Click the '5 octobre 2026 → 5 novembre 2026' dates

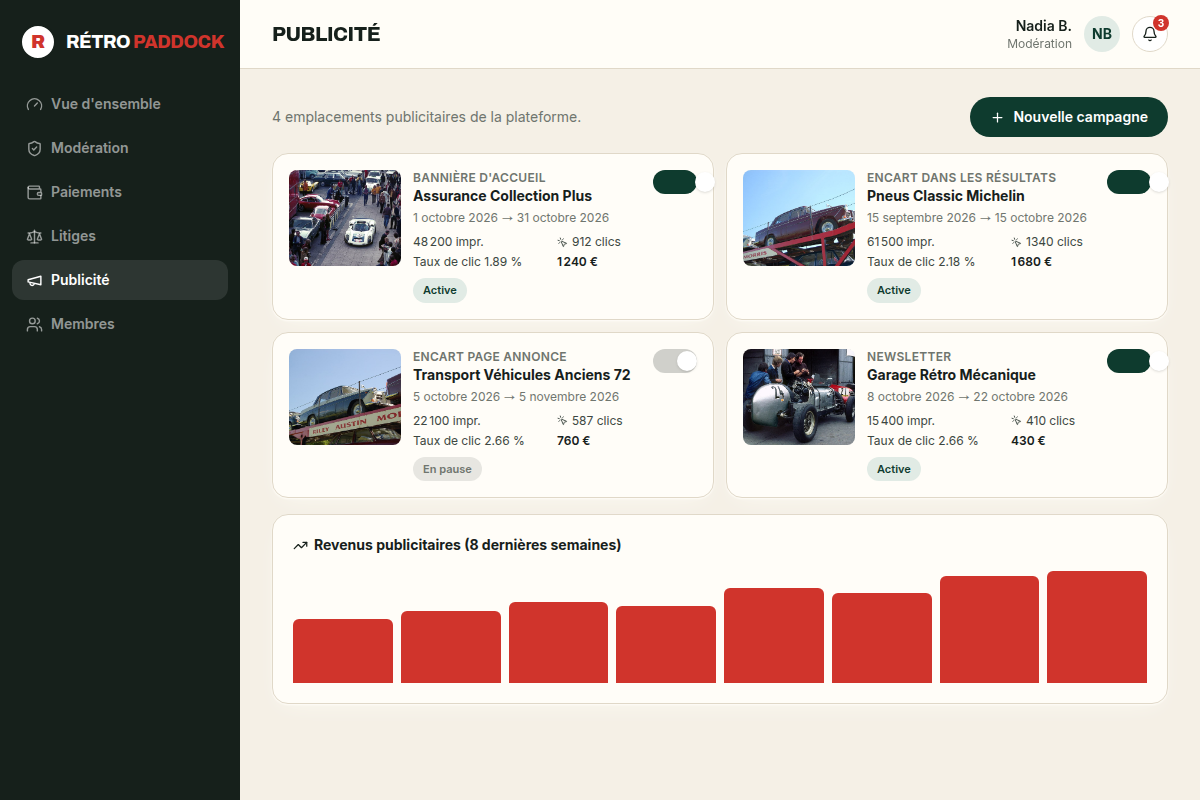pos(515,397)
